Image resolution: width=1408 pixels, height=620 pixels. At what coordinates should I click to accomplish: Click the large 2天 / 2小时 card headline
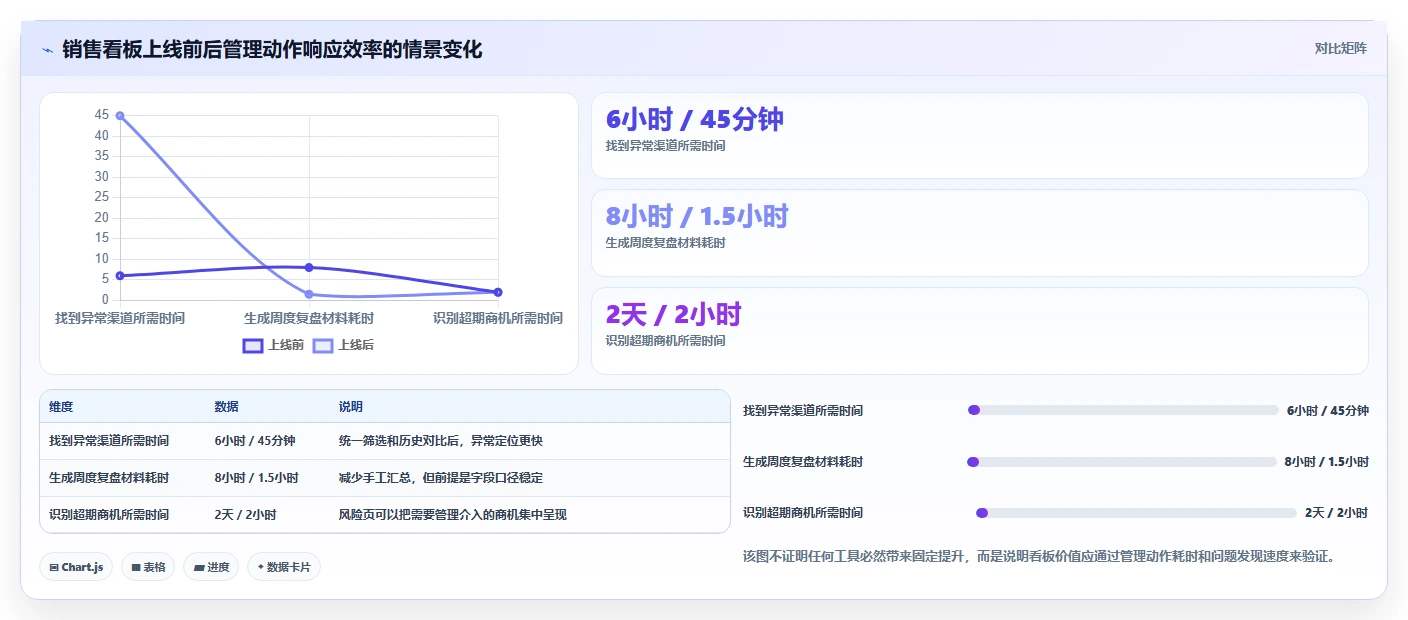pyautogui.click(x=673, y=314)
